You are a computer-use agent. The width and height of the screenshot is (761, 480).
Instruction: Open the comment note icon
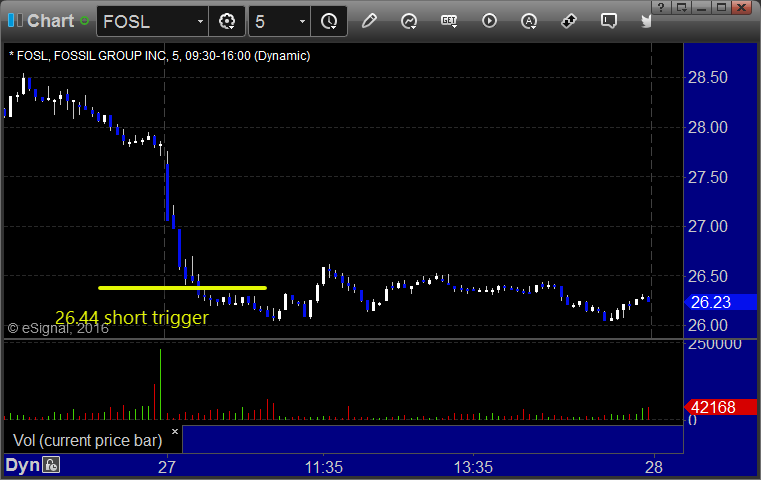609,21
